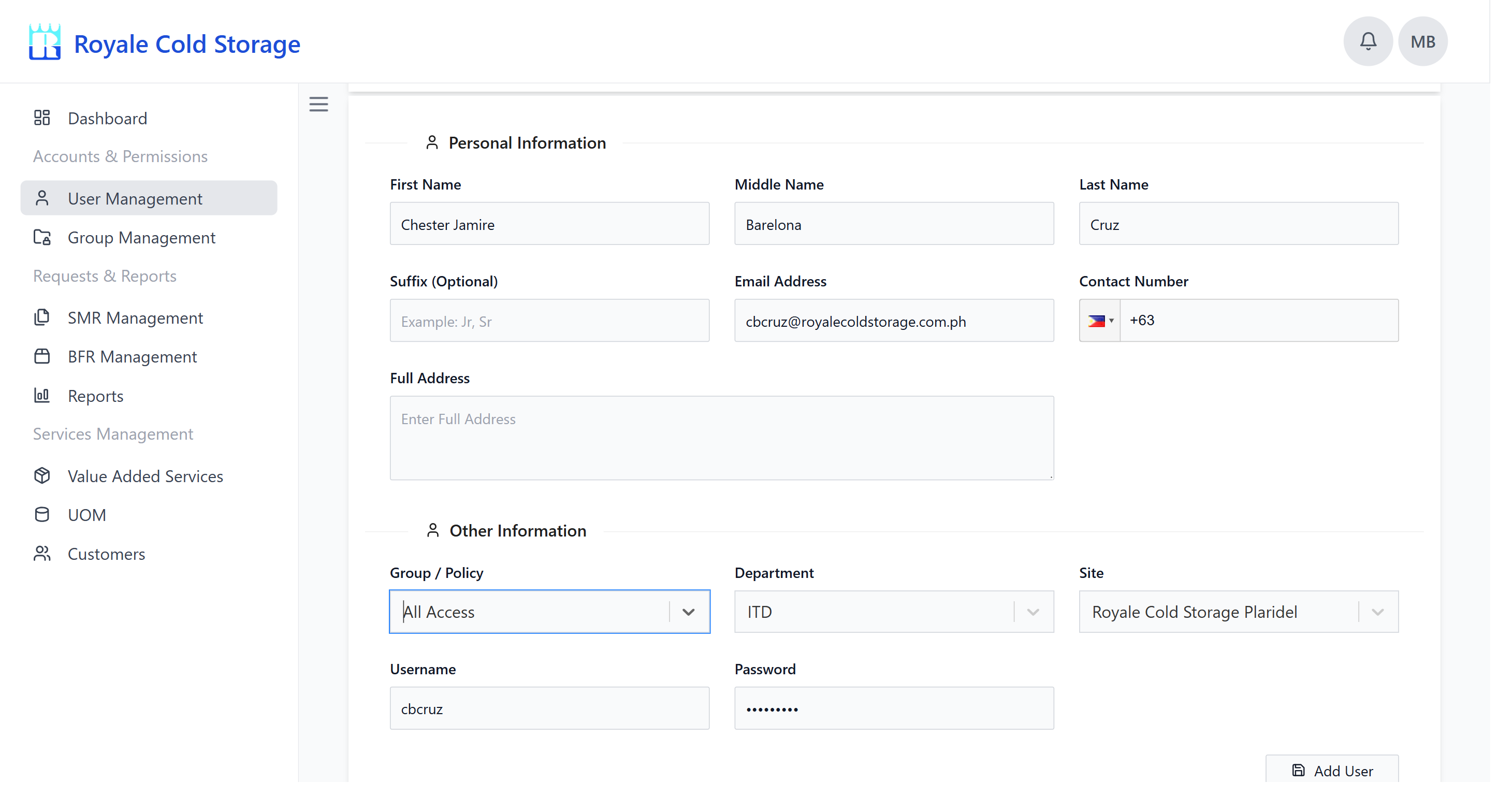Image resolution: width=1512 pixels, height=811 pixels.
Task: Expand the Group / Policy dropdown
Action: coord(689,612)
